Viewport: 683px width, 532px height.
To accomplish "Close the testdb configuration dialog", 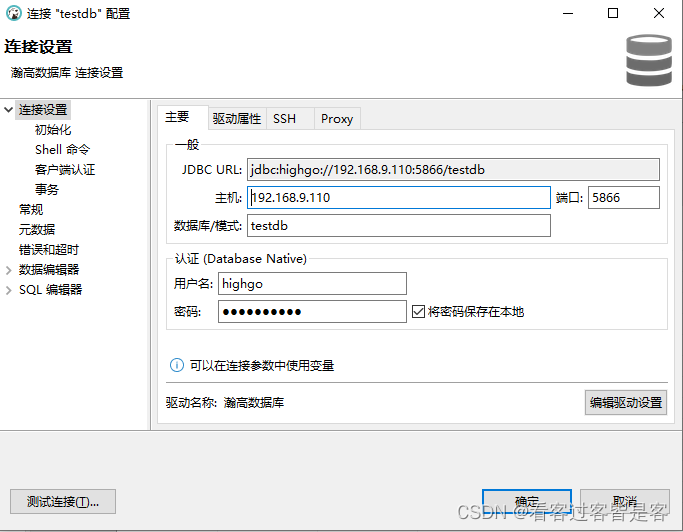I will [659, 14].
